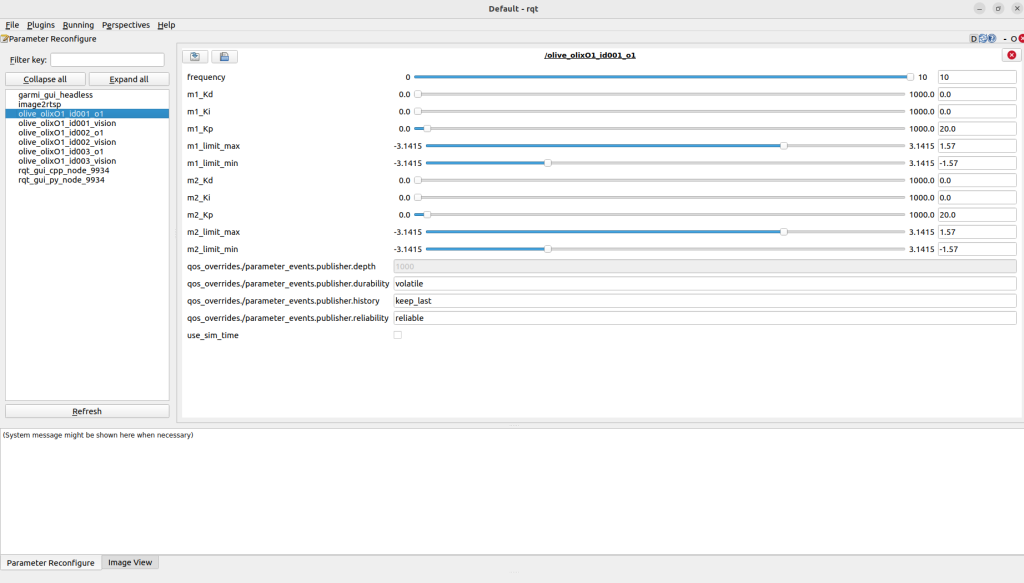The width and height of the screenshot is (1024, 583).
Task: Open the plugin help question-mark icon
Action: point(992,39)
